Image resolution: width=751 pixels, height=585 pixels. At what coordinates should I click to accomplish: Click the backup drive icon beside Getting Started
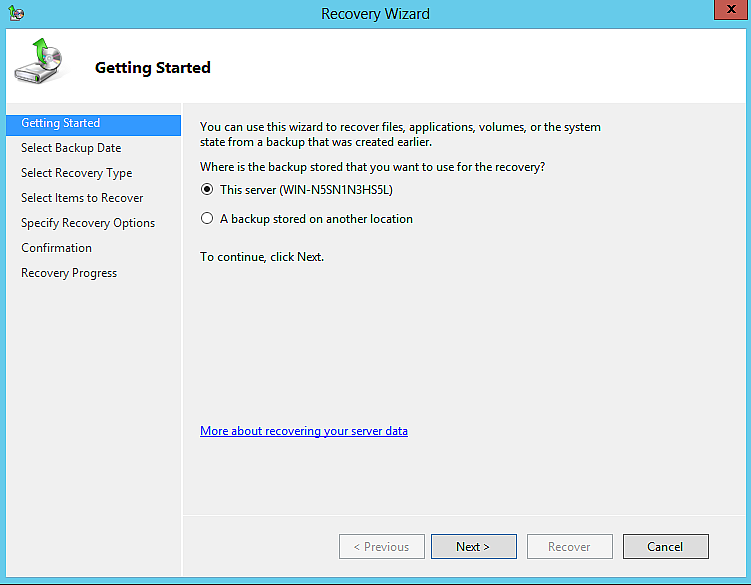point(39,62)
